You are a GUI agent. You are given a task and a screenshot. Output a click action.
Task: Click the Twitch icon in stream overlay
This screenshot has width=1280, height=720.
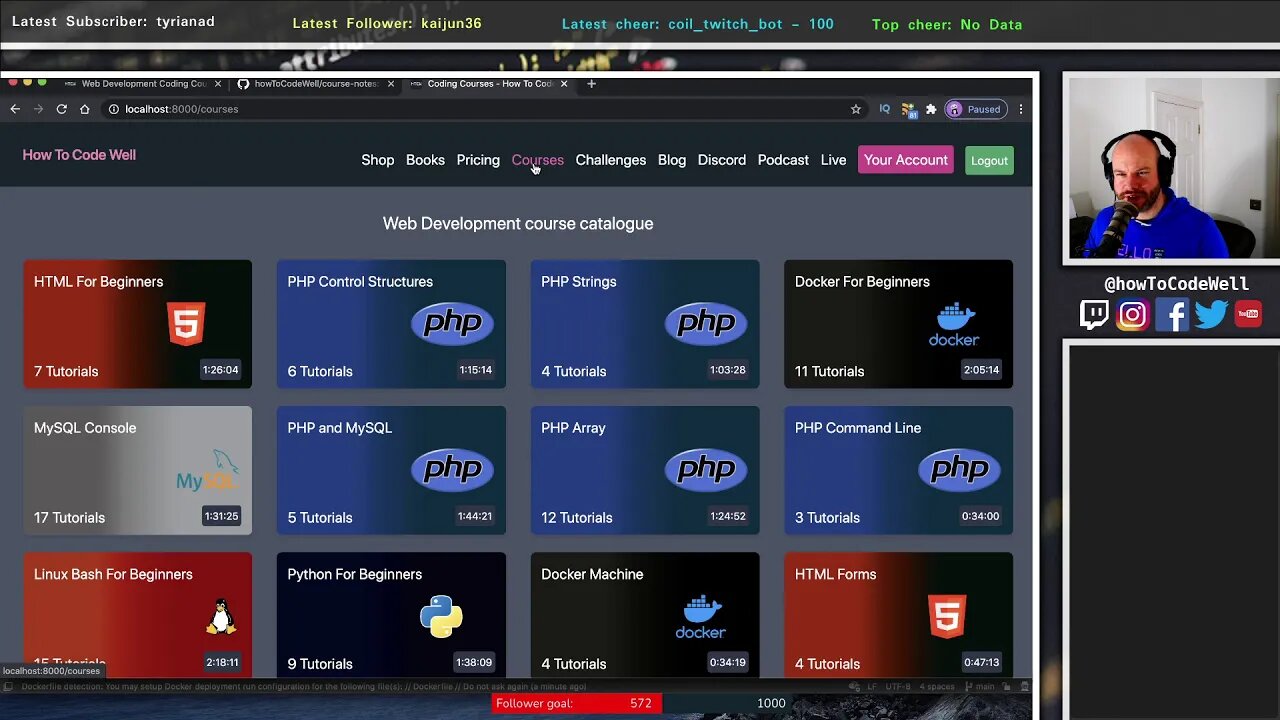[x=1094, y=315]
